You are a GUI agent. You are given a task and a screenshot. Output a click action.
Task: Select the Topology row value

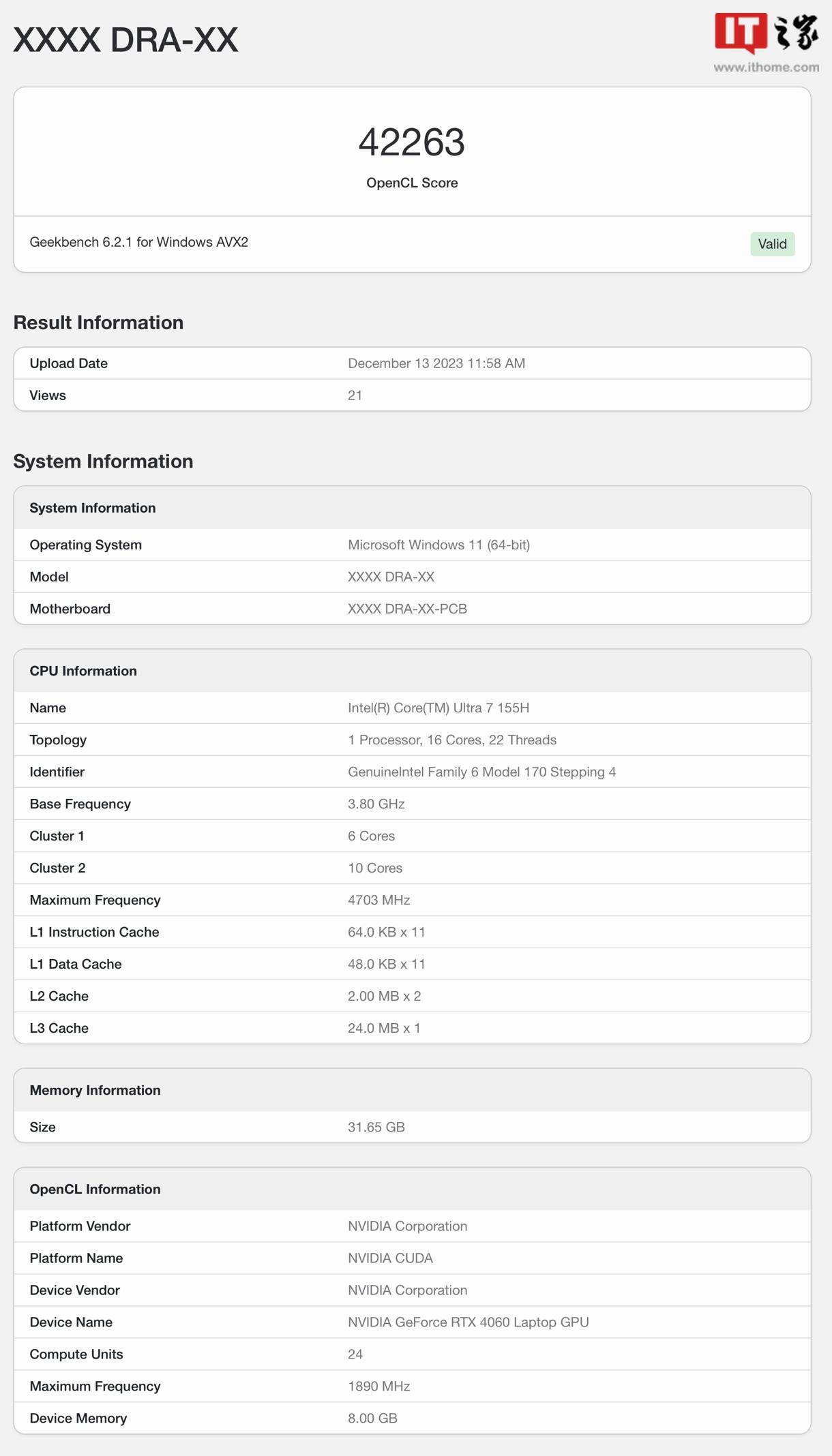(452, 740)
